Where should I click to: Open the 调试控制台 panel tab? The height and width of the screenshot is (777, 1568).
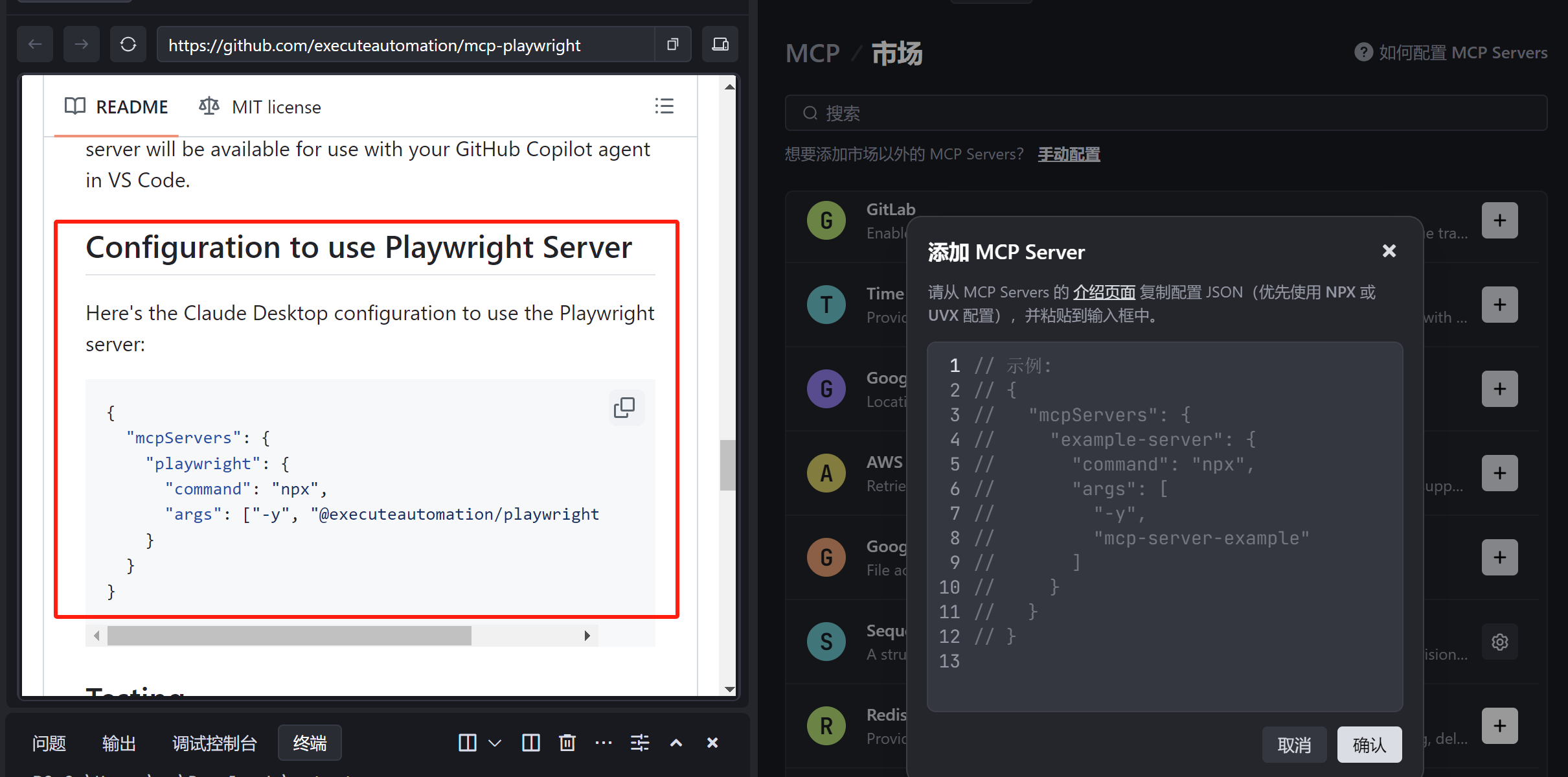[214, 743]
